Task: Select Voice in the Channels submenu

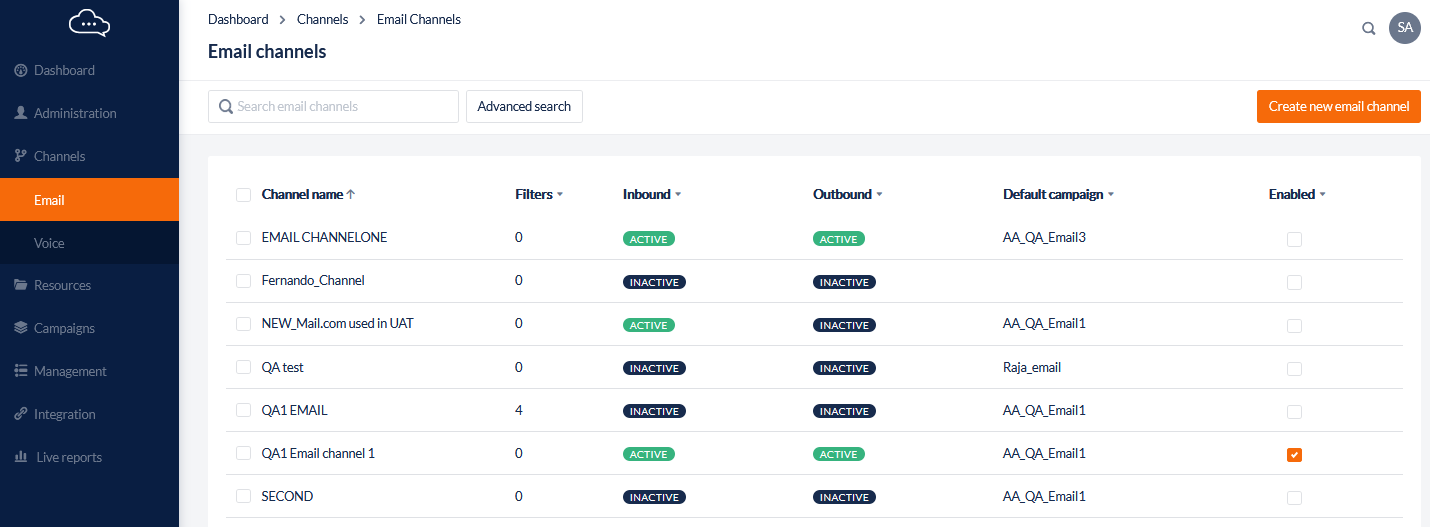Action: (49, 243)
